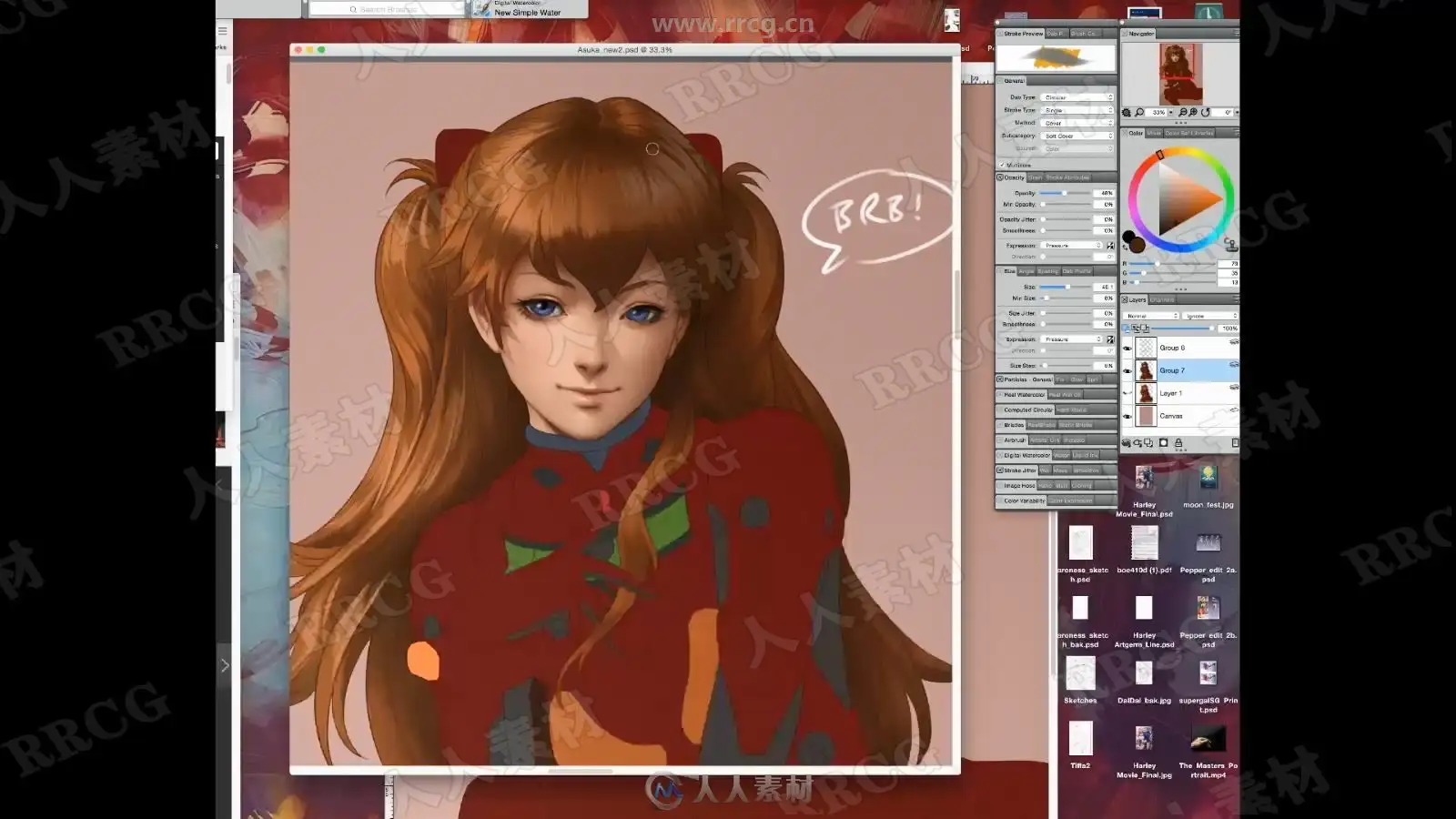Close the Opacity panel tab

click(1000, 177)
